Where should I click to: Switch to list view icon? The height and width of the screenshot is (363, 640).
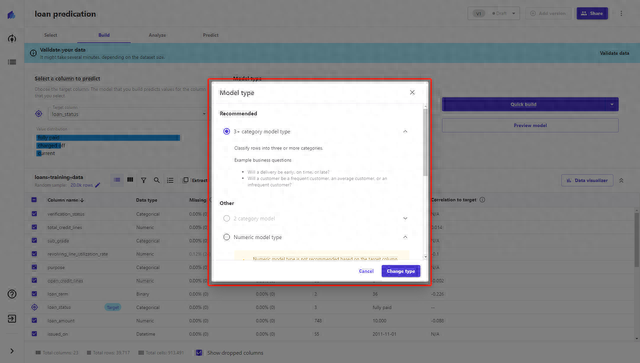tap(117, 180)
